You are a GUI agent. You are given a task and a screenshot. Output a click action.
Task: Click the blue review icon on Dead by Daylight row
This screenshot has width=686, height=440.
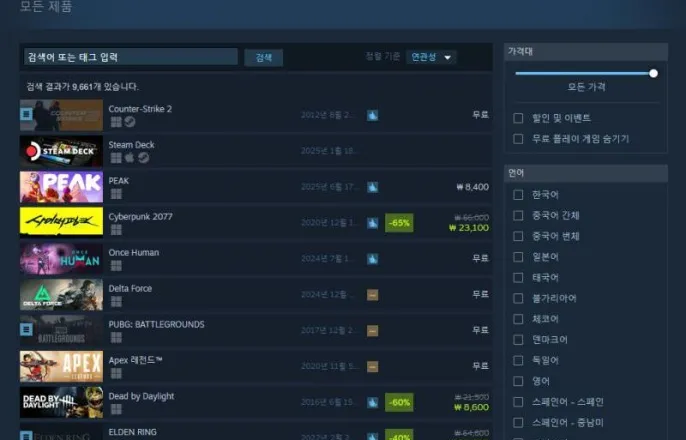372,402
